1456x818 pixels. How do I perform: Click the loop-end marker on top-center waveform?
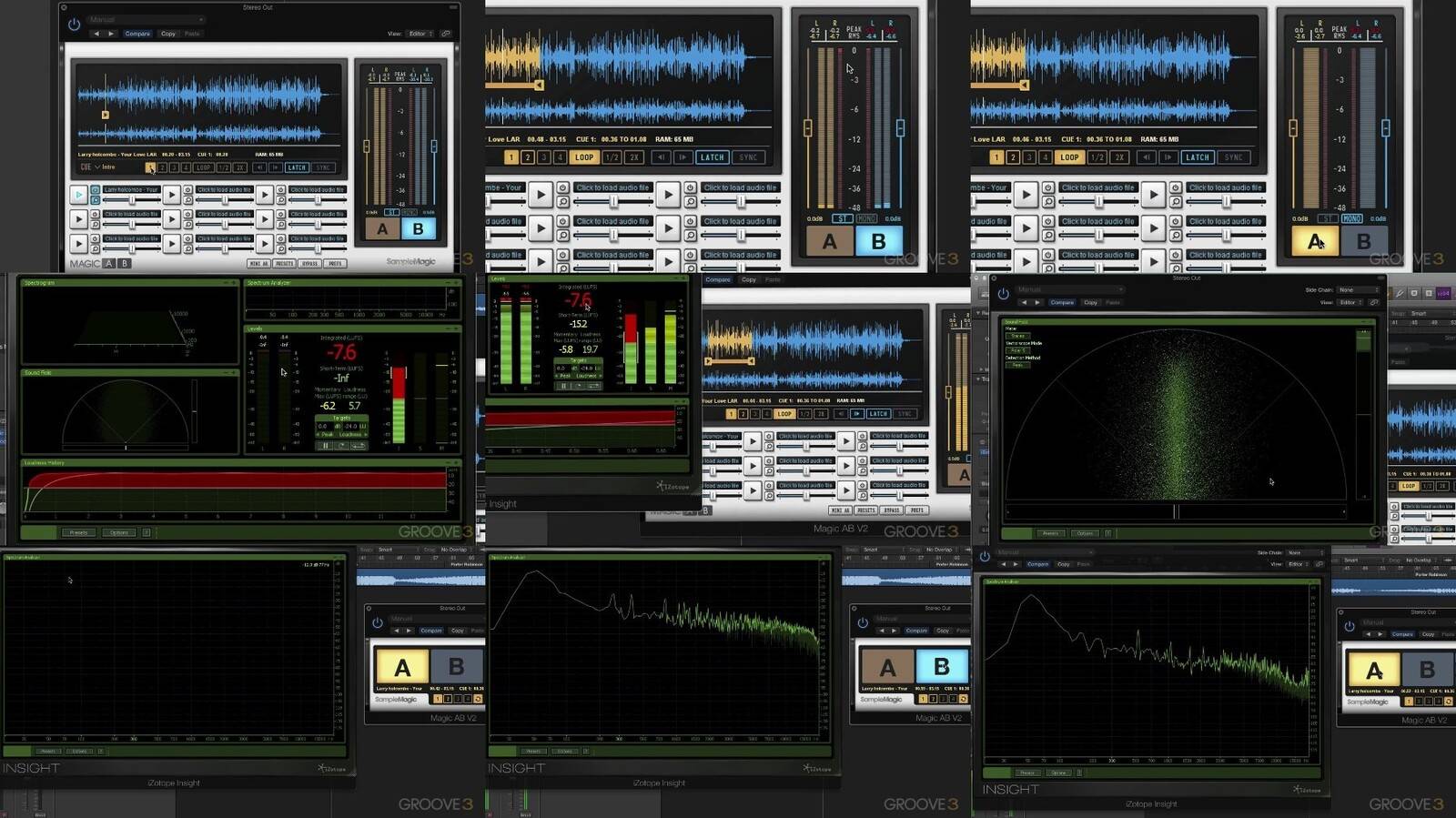tap(540, 85)
